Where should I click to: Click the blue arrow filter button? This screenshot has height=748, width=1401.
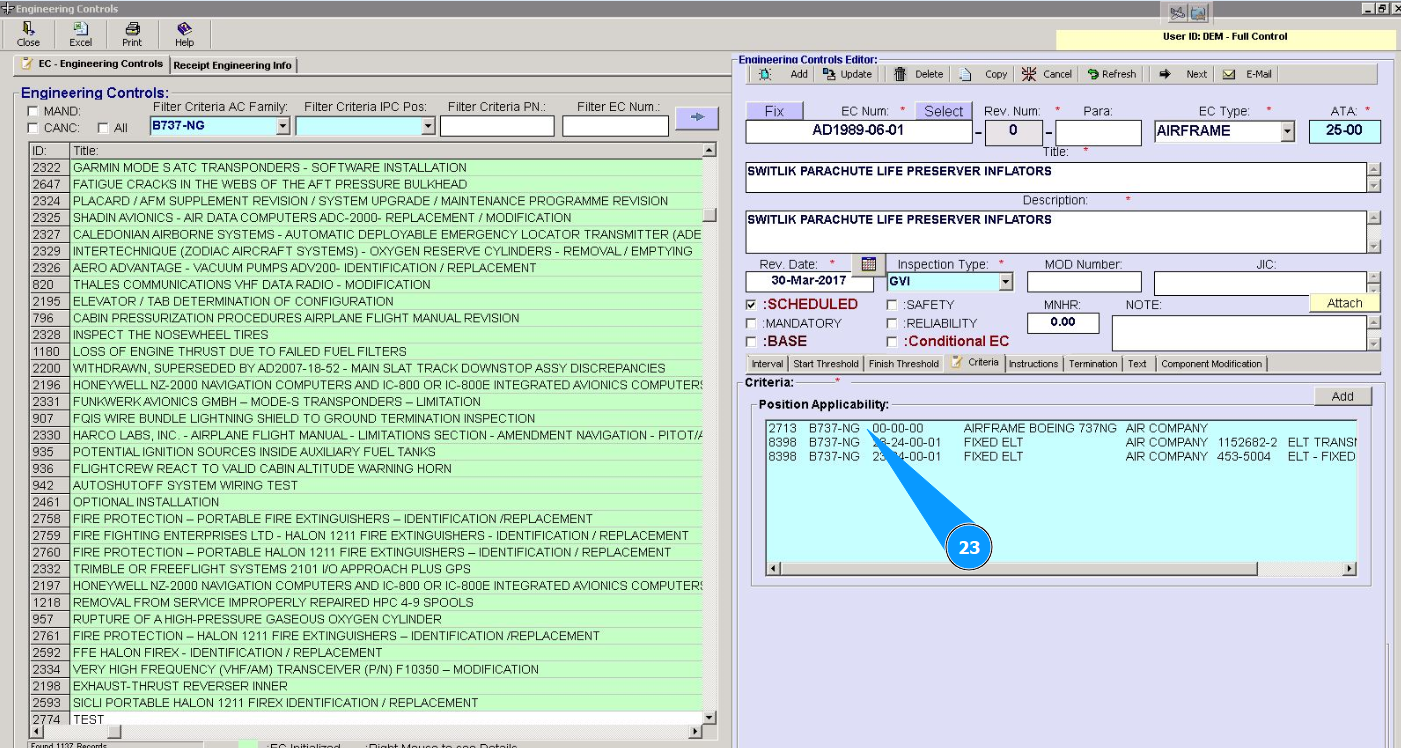pos(697,118)
